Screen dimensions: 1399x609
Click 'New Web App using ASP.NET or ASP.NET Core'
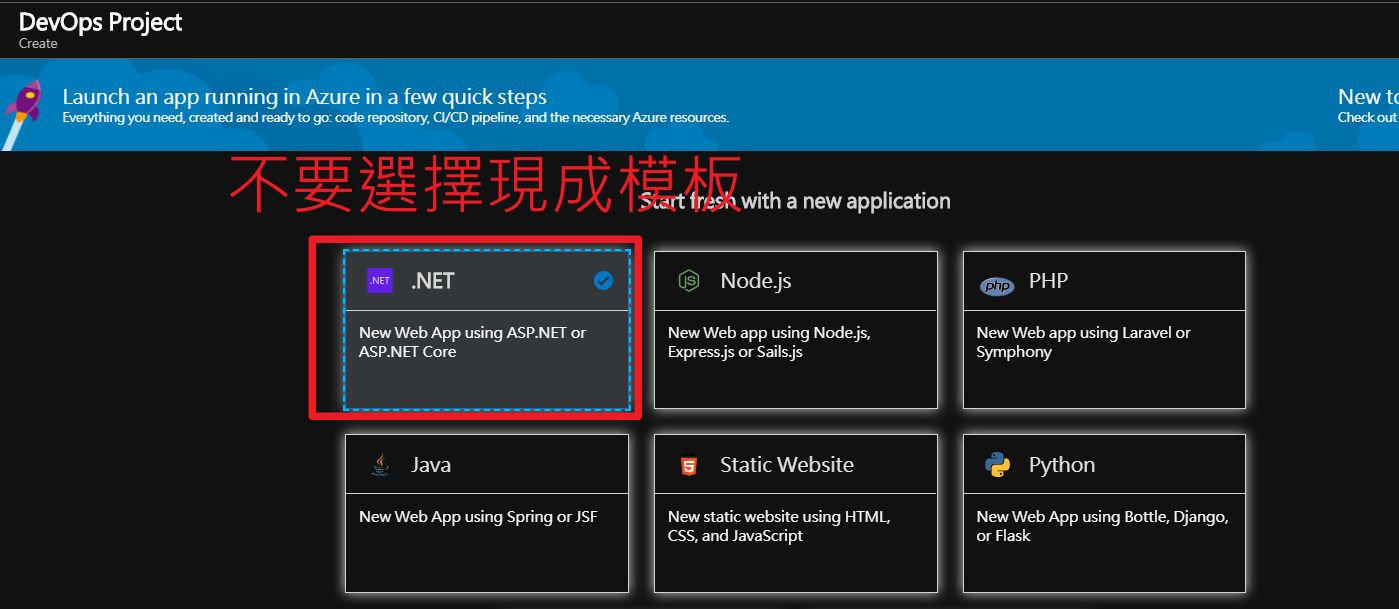[x=472, y=342]
